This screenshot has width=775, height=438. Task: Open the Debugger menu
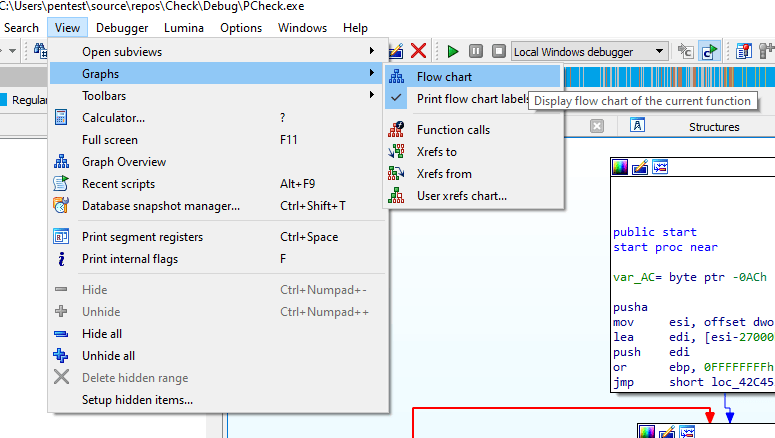(x=120, y=28)
